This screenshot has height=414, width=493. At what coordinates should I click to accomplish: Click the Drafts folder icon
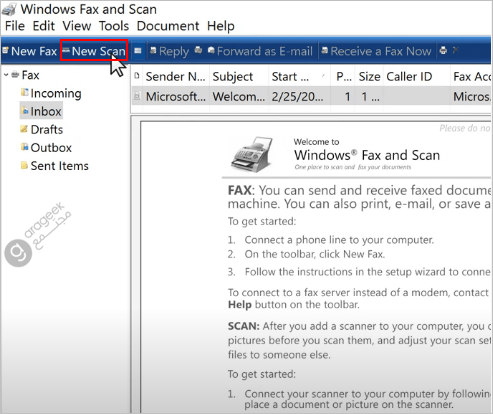24,129
